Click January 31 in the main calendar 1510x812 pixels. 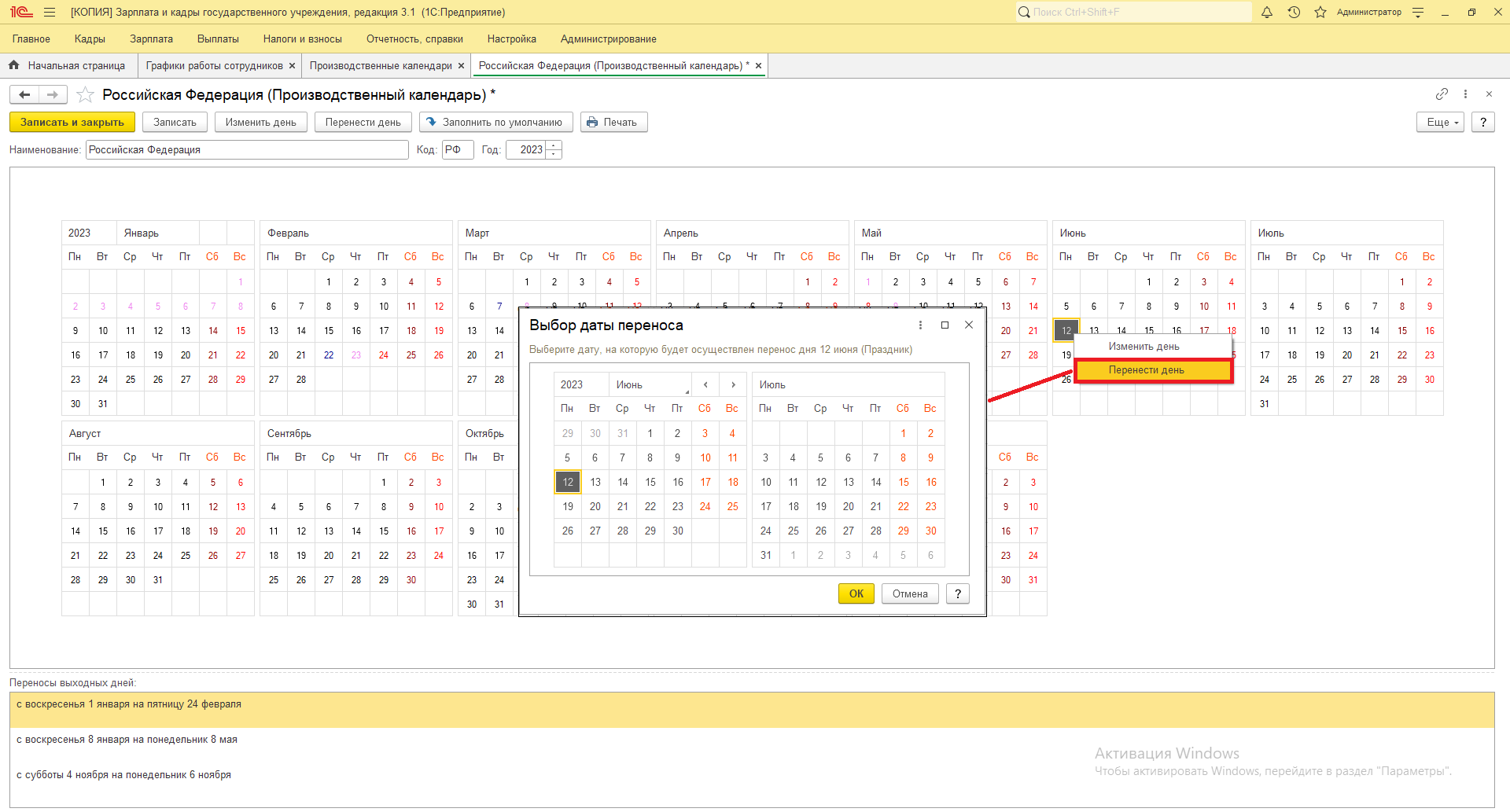click(103, 403)
